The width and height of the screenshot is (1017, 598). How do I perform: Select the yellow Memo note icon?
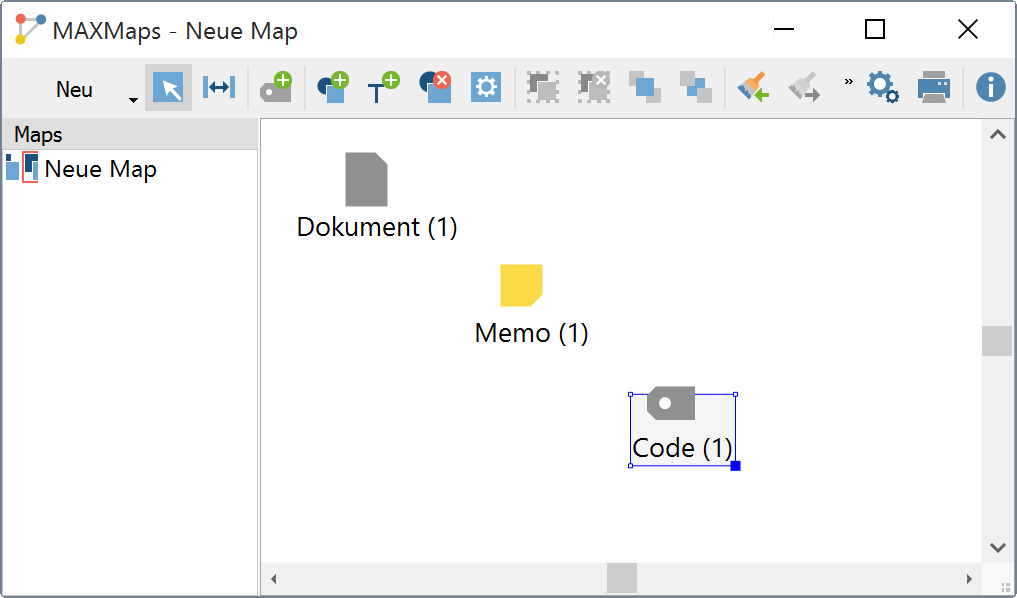click(521, 285)
